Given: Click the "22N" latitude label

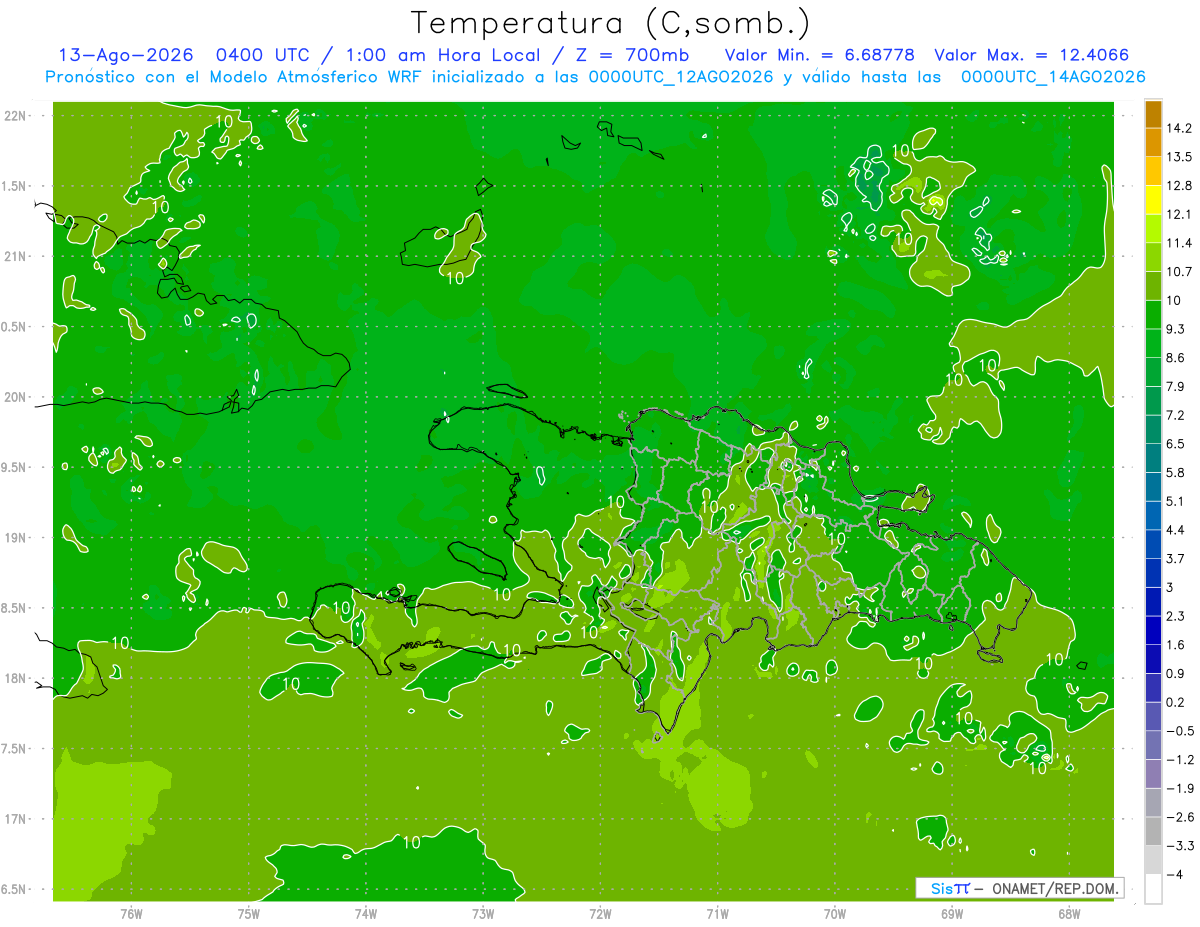Looking at the screenshot, I should point(16,116).
